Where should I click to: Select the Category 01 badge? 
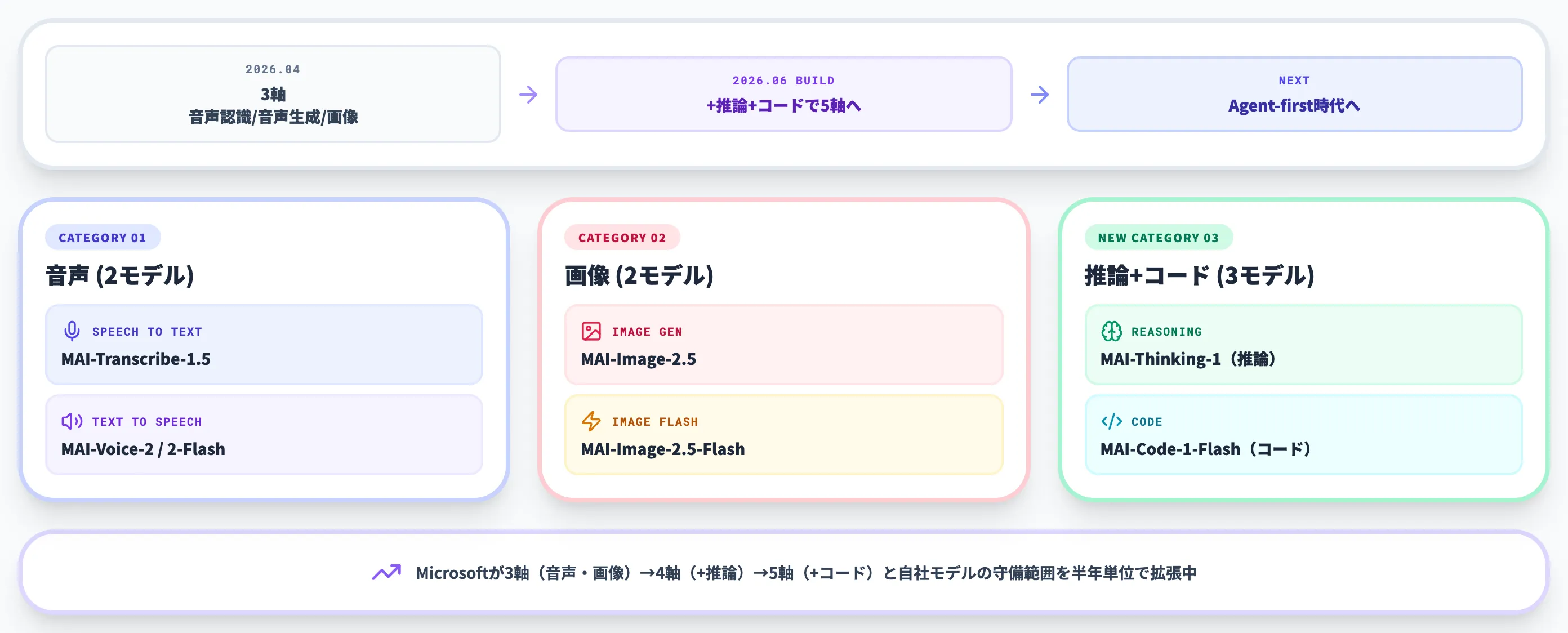pos(103,238)
